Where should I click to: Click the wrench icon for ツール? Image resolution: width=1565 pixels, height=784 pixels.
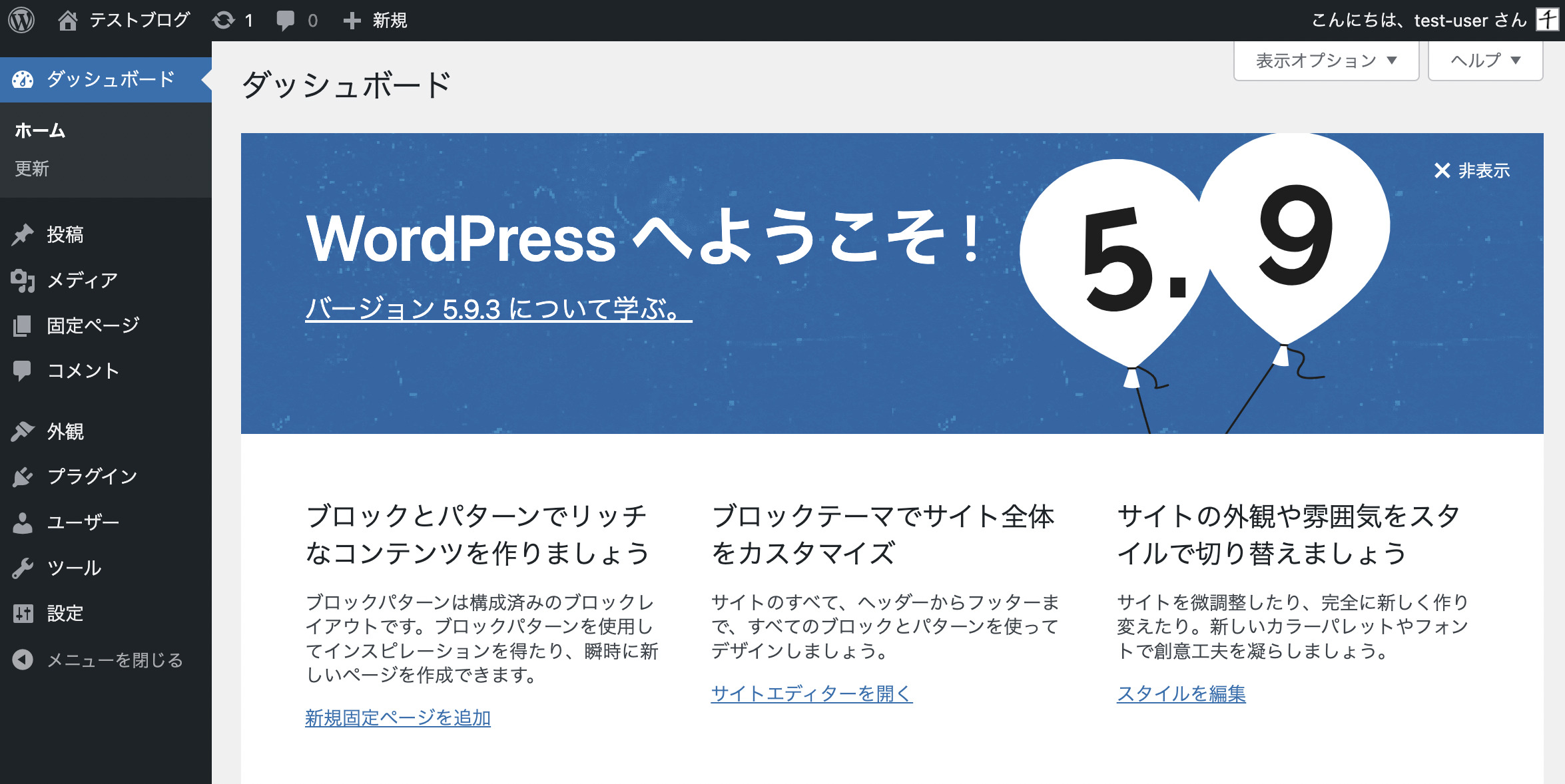23,568
